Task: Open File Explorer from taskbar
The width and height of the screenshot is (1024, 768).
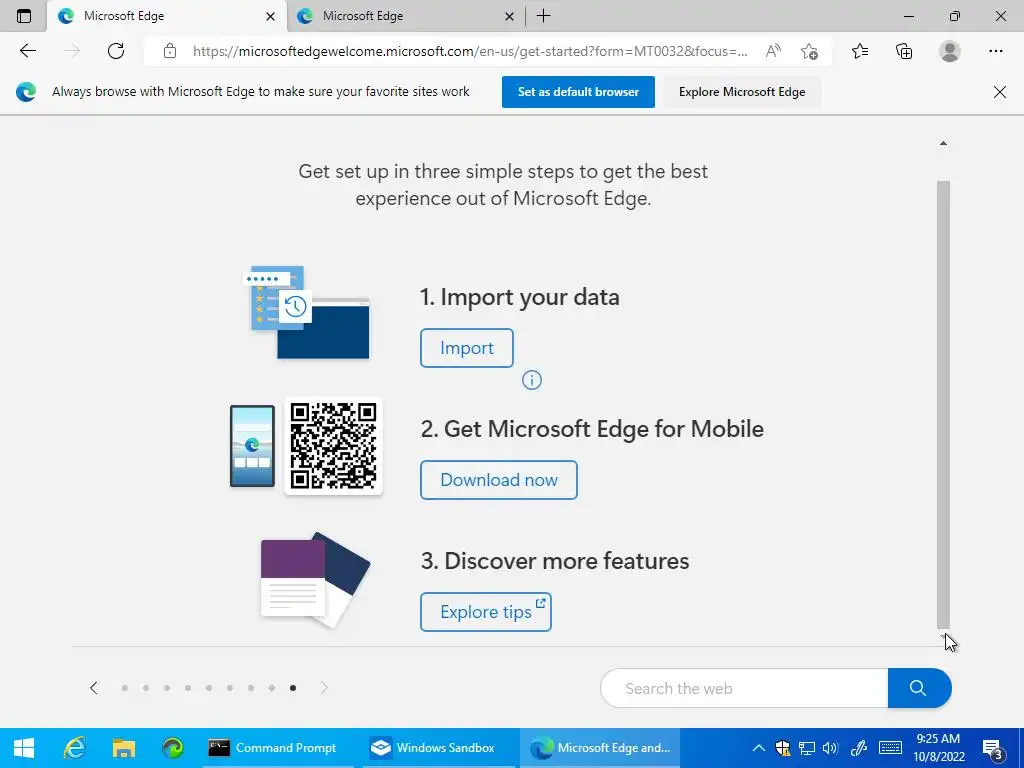Action: (x=123, y=748)
